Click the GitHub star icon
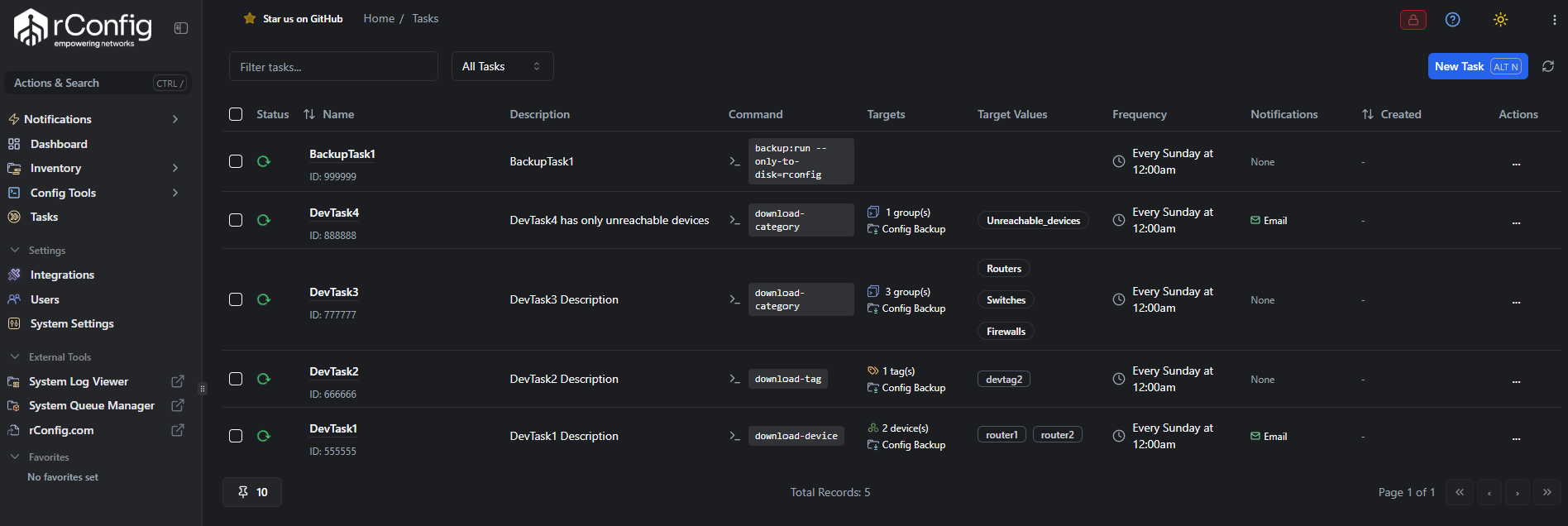 coord(250,18)
